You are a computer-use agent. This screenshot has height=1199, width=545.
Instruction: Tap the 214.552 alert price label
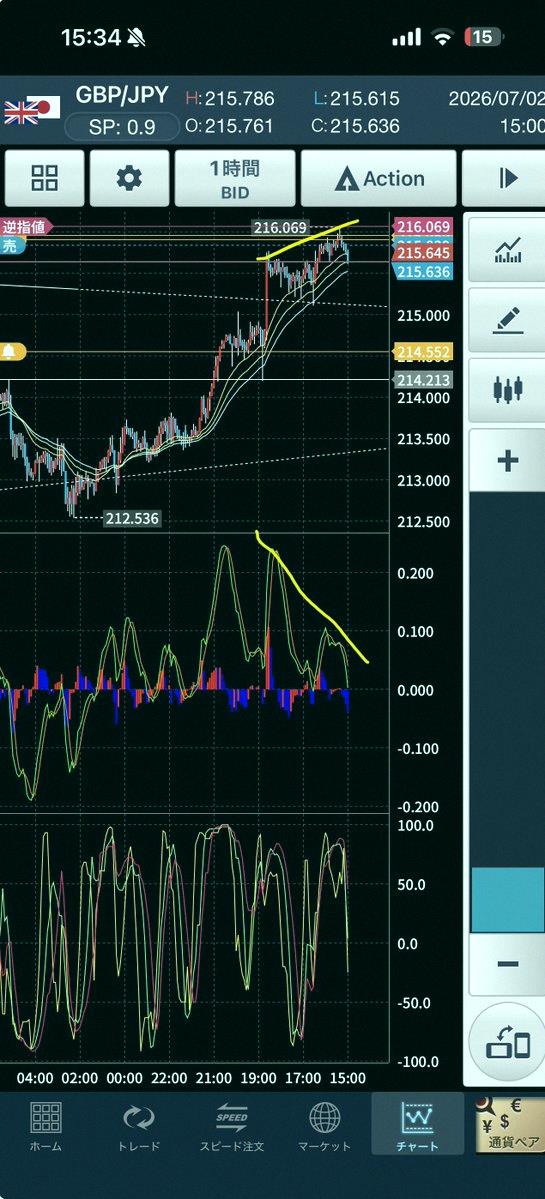[422, 352]
